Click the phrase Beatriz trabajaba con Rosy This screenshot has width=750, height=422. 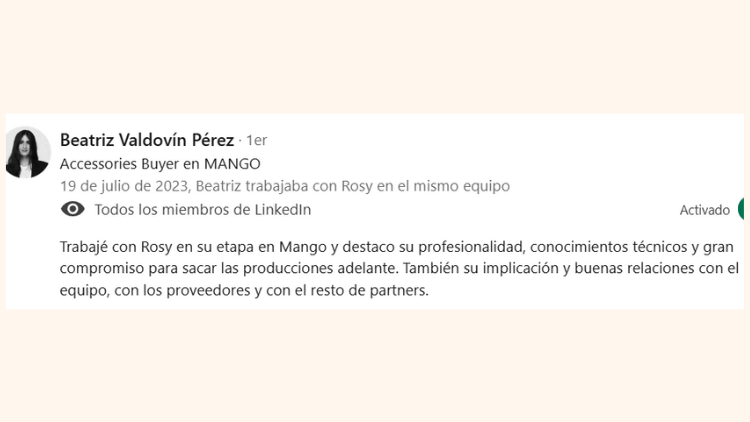(284, 186)
